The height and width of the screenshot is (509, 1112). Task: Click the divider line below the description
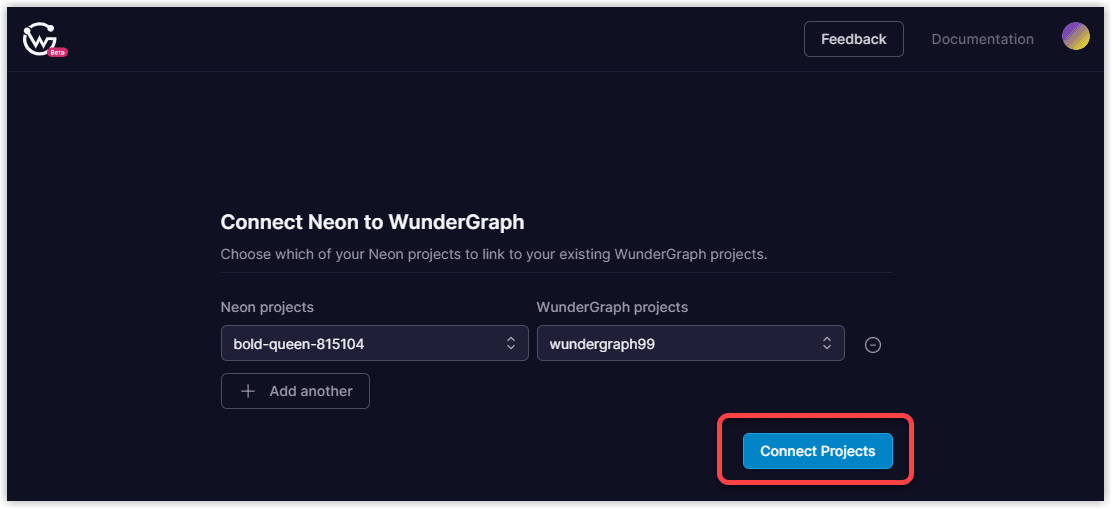tap(556, 272)
